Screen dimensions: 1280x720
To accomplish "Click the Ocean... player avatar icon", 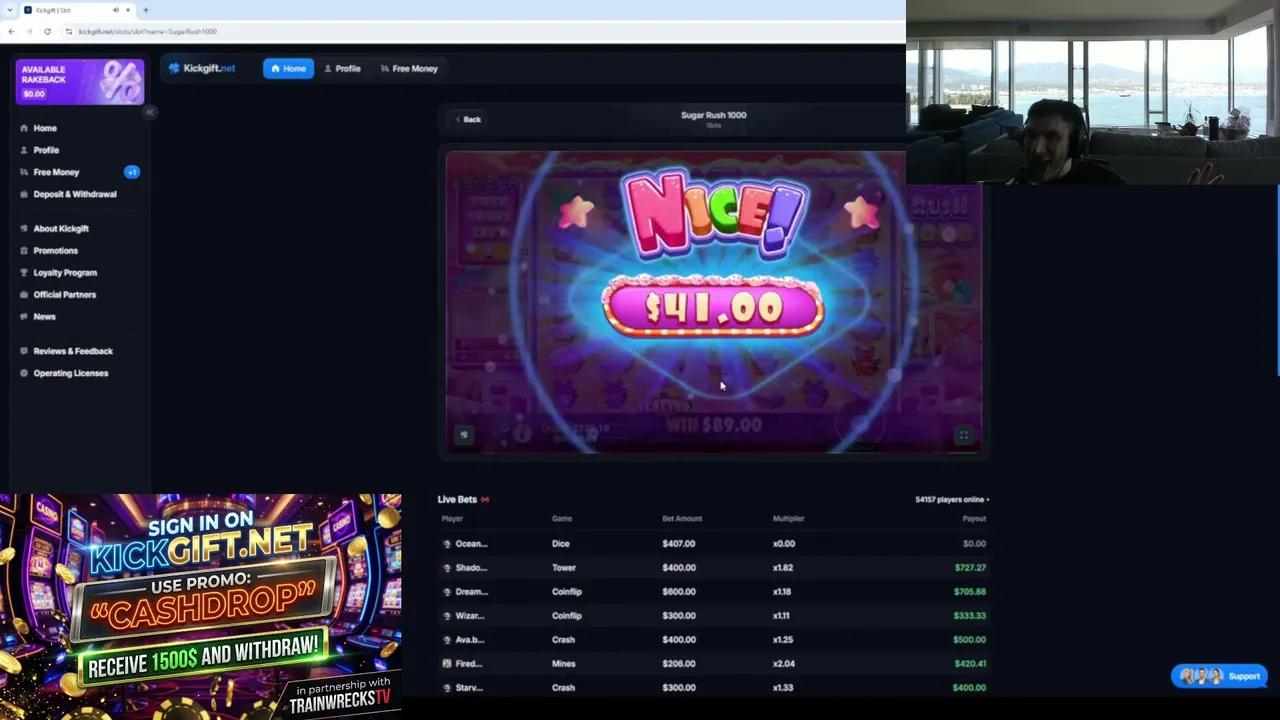I will (x=447, y=544).
